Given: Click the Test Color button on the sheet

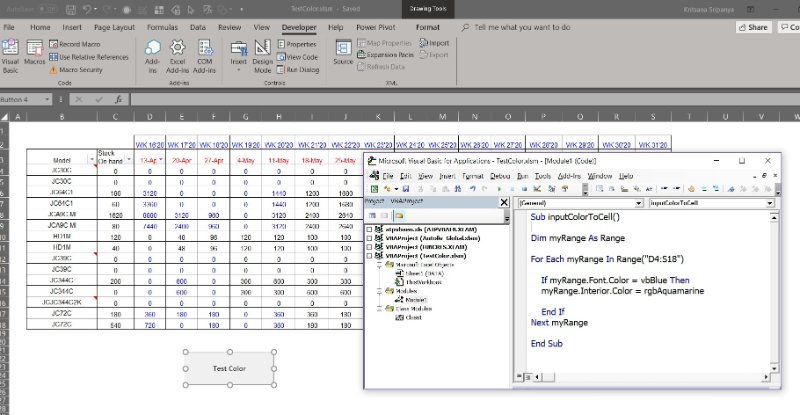Looking at the screenshot, I should coord(229,368).
